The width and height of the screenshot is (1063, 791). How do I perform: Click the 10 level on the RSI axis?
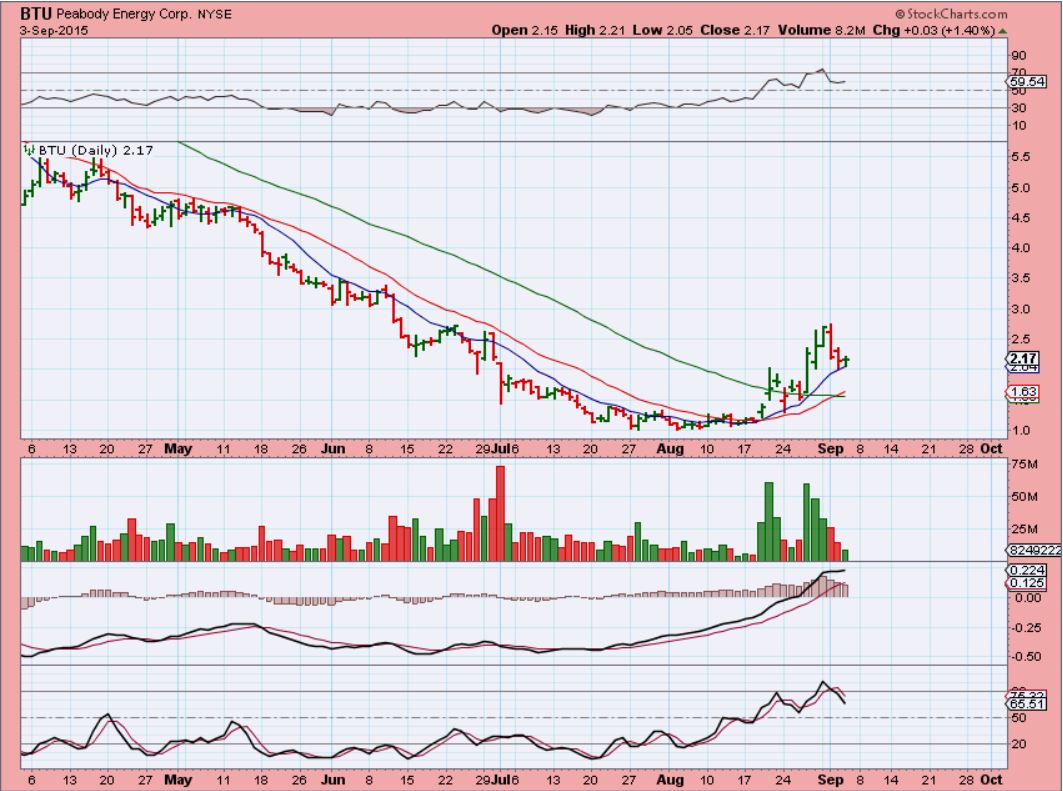1019,125
